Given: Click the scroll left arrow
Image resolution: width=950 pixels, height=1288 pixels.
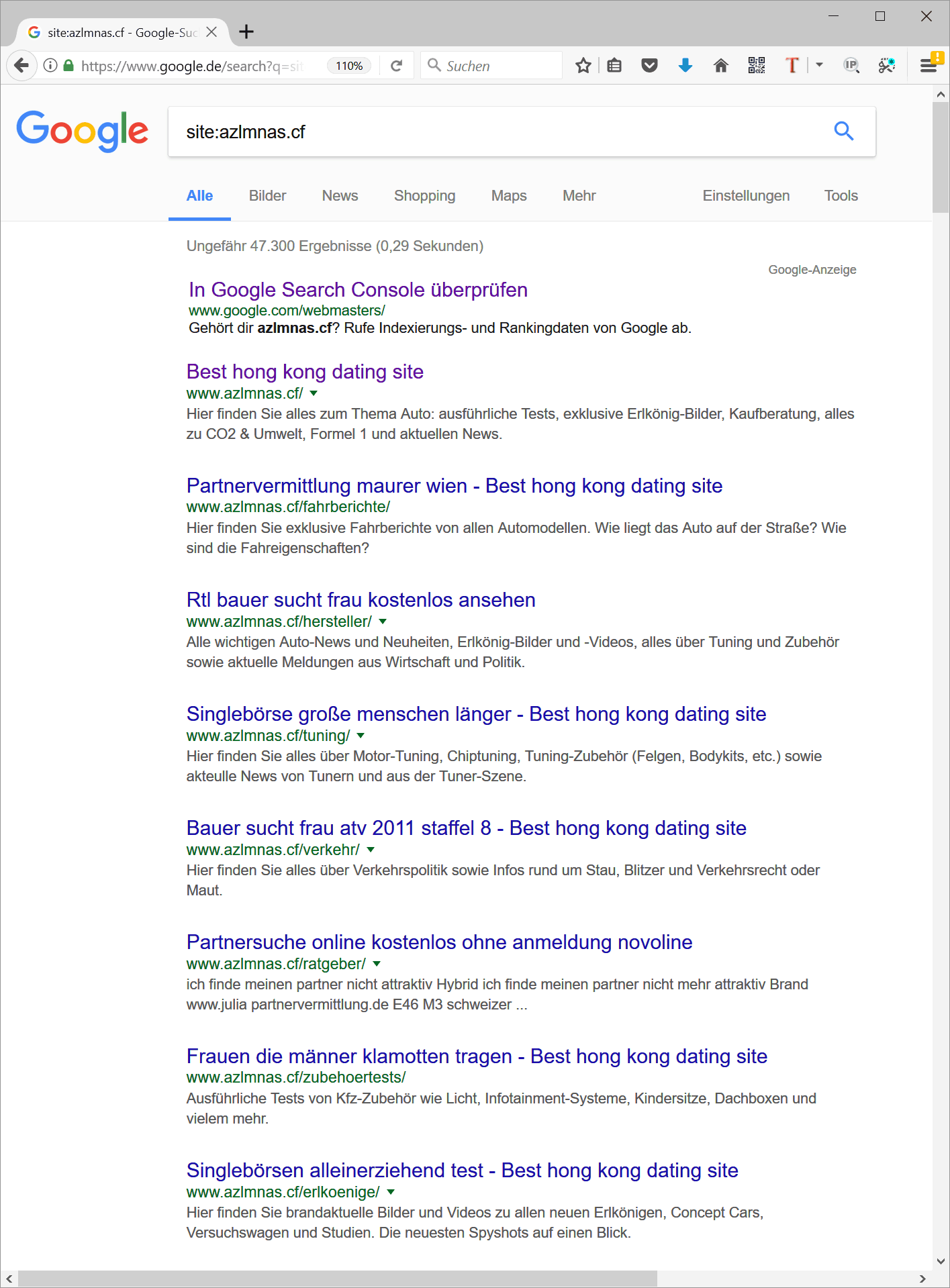Looking at the screenshot, I should (9, 1279).
